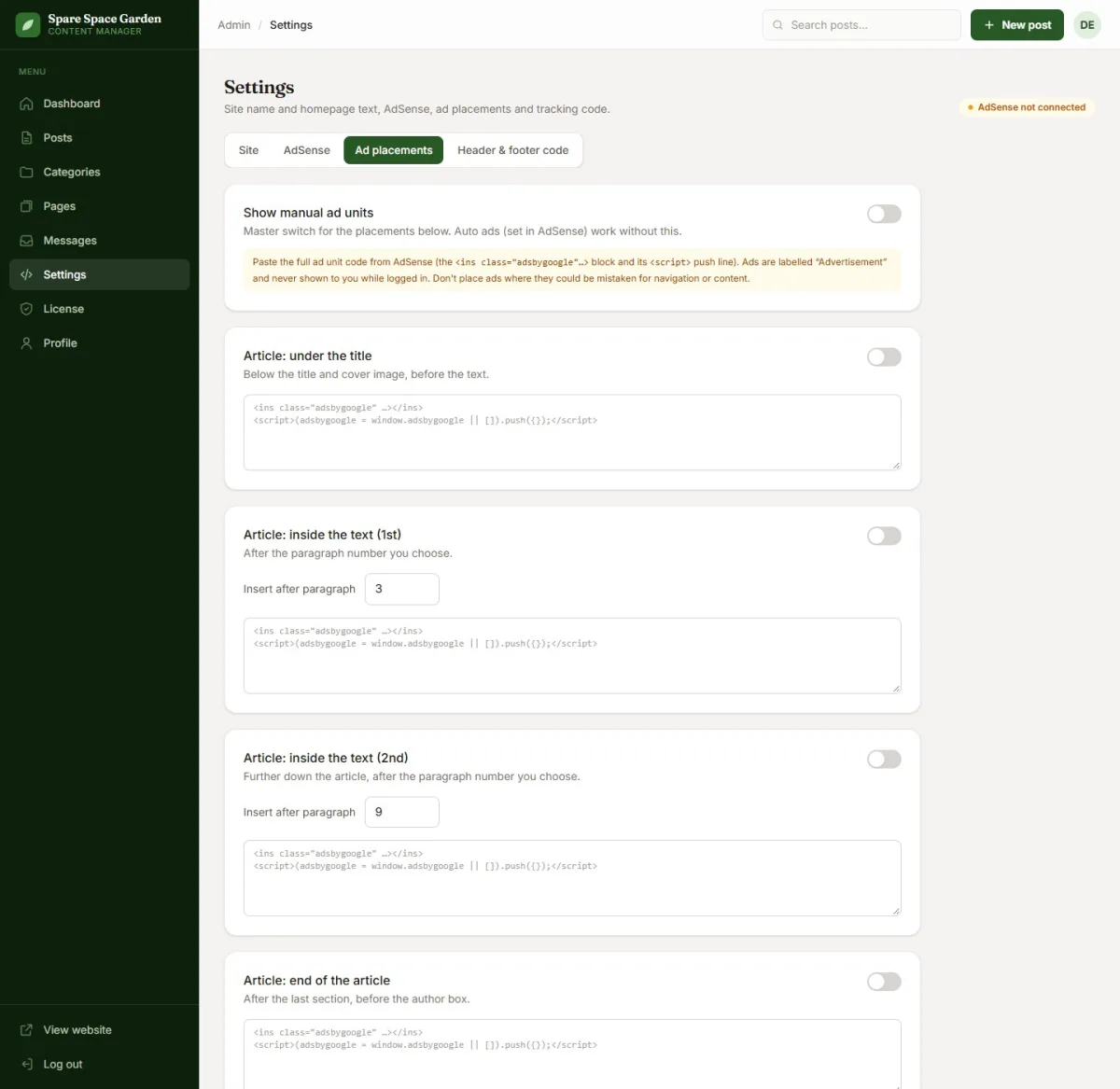This screenshot has width=1120, height=1089.
Task: Create a post with New post button
Action: (1017, 25)
